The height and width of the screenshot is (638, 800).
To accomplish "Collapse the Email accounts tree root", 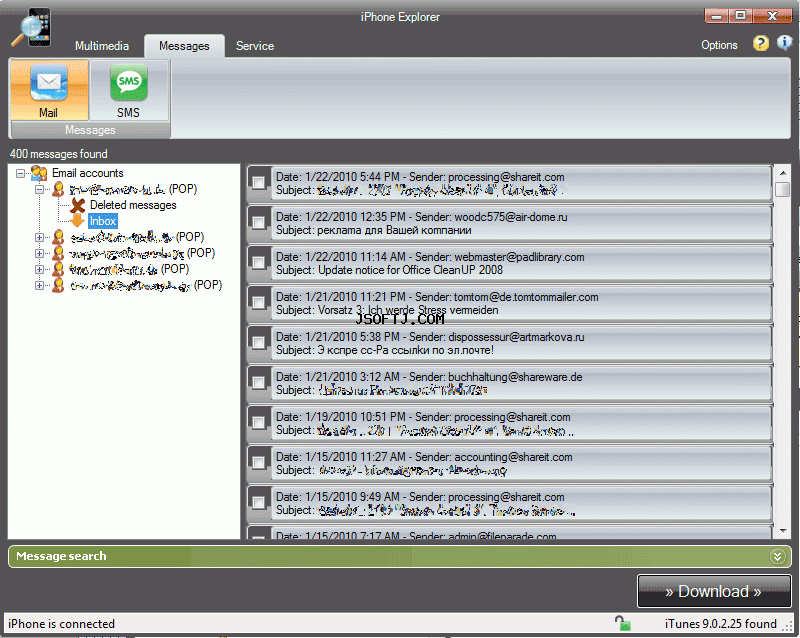I will tap(20, 174).
